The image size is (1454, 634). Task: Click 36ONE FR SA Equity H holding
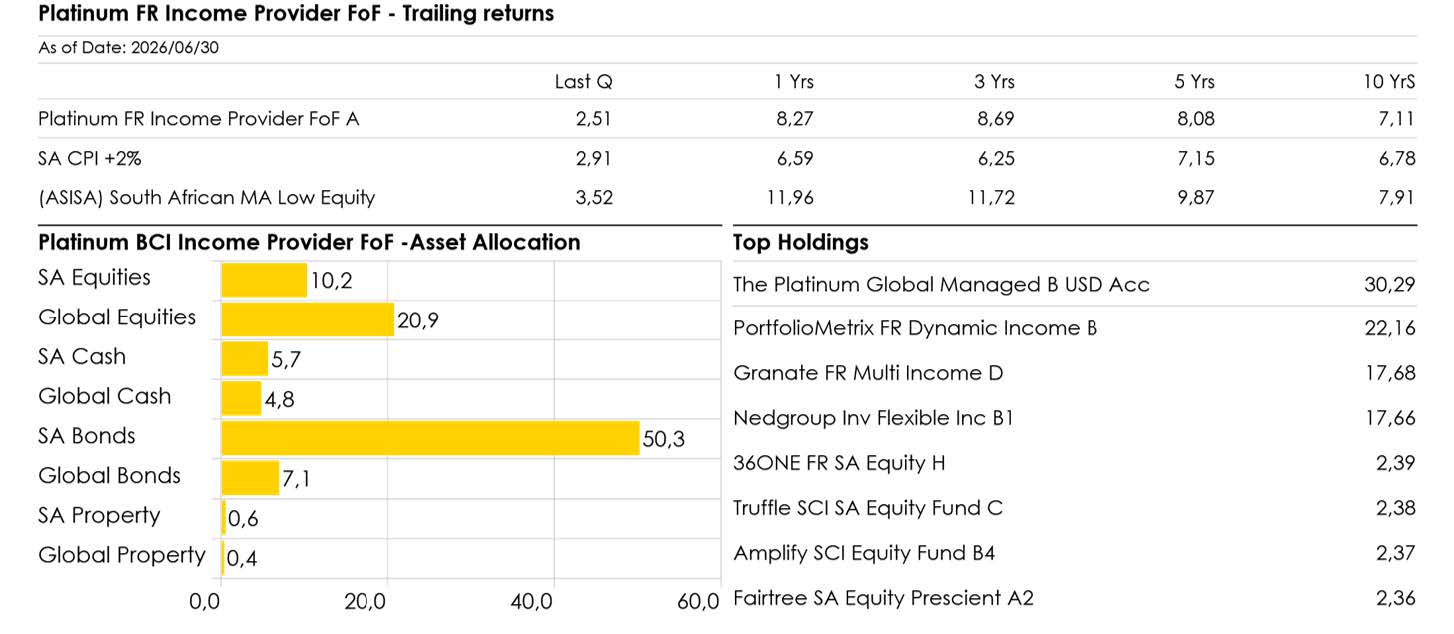(x=839, y=463)
